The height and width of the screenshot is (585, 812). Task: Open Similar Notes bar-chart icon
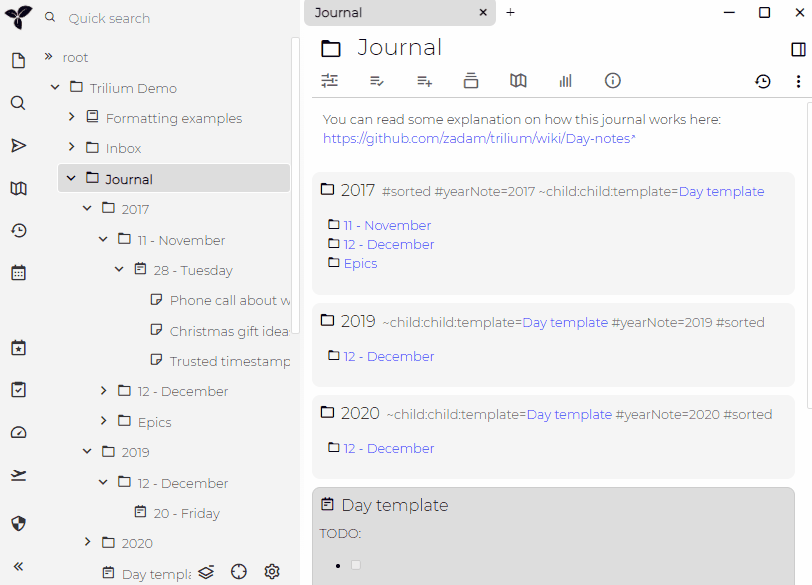pyautogui.click(x=565, y=81)
